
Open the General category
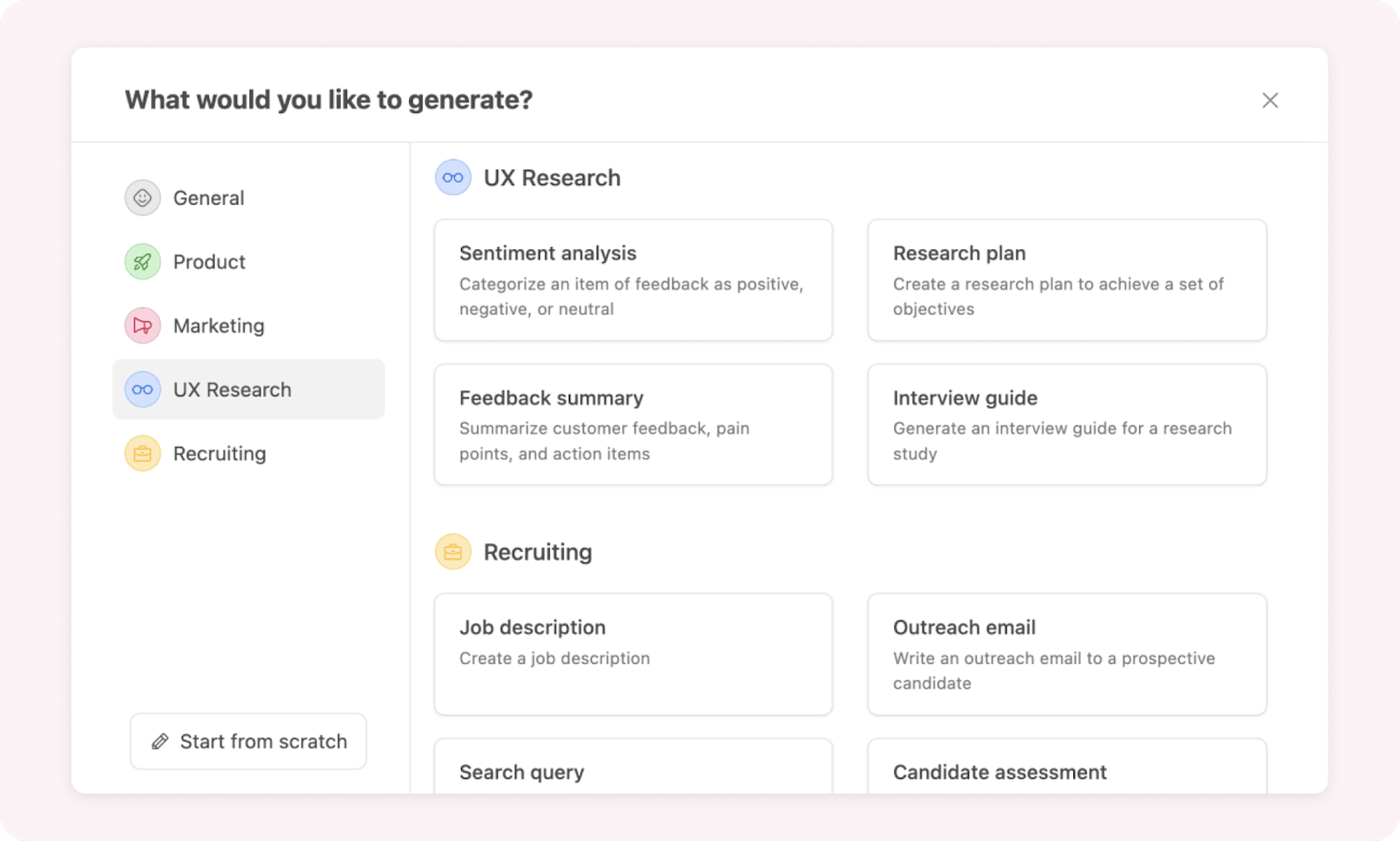[208, 197]
